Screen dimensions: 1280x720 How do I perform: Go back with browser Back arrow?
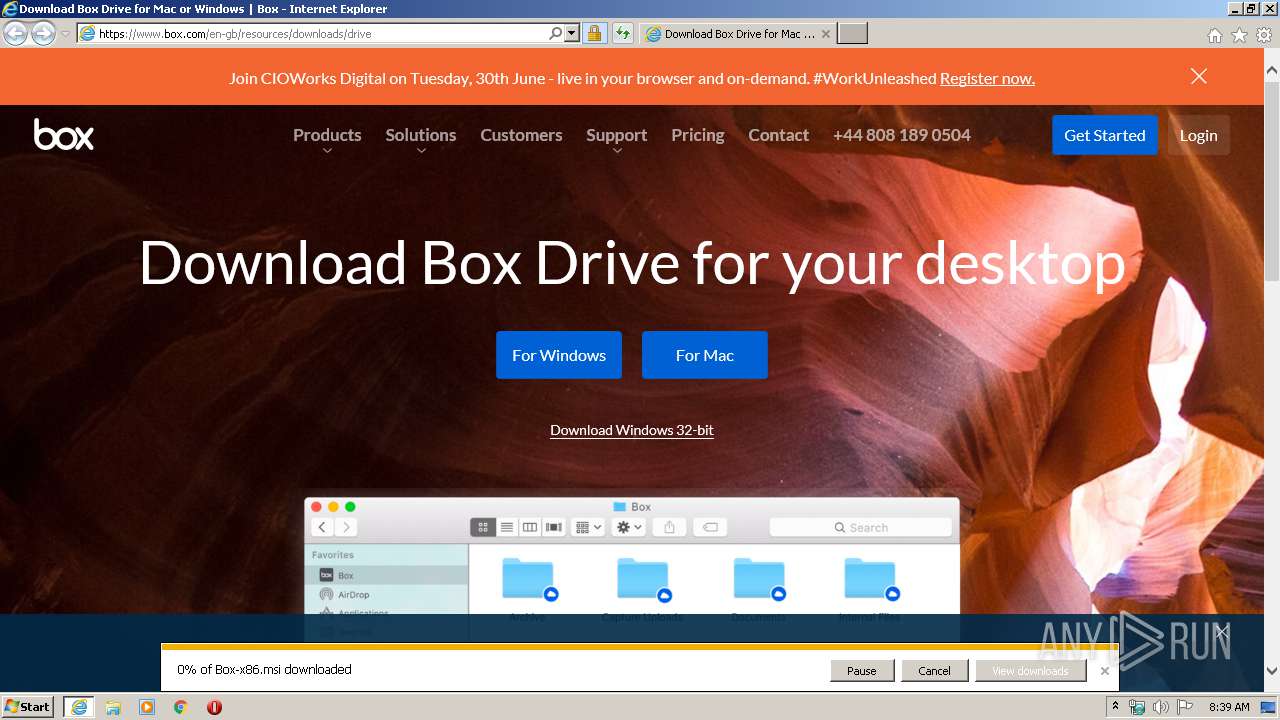(x=15, y=34)
